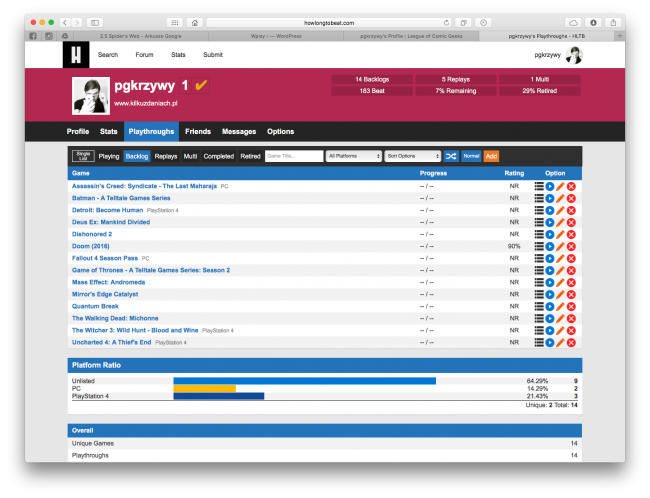The width and height of the screenshot is (650, 498).
Task: Open list icon for Dishonored 2 row
Action: pos(538,234)
